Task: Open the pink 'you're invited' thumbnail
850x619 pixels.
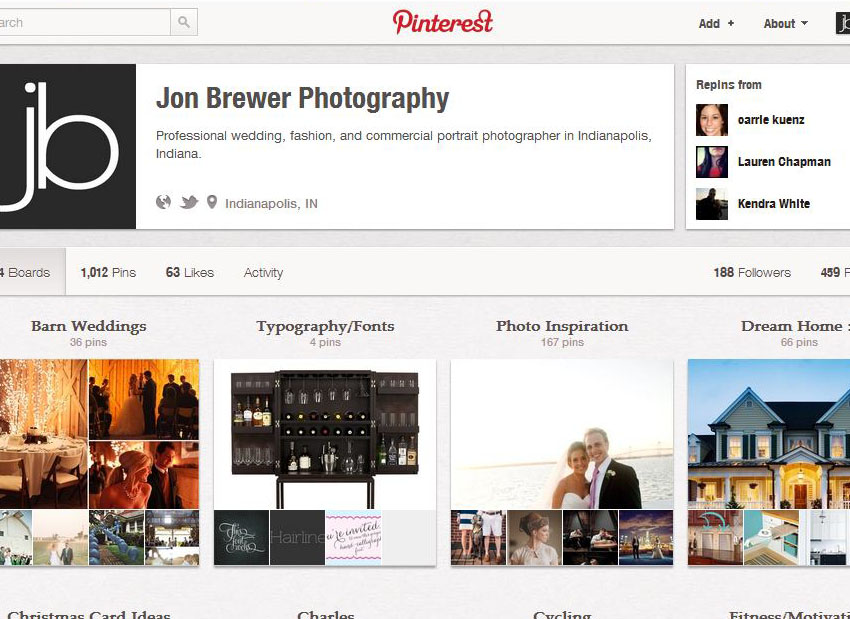Action: tap(353, 538)
